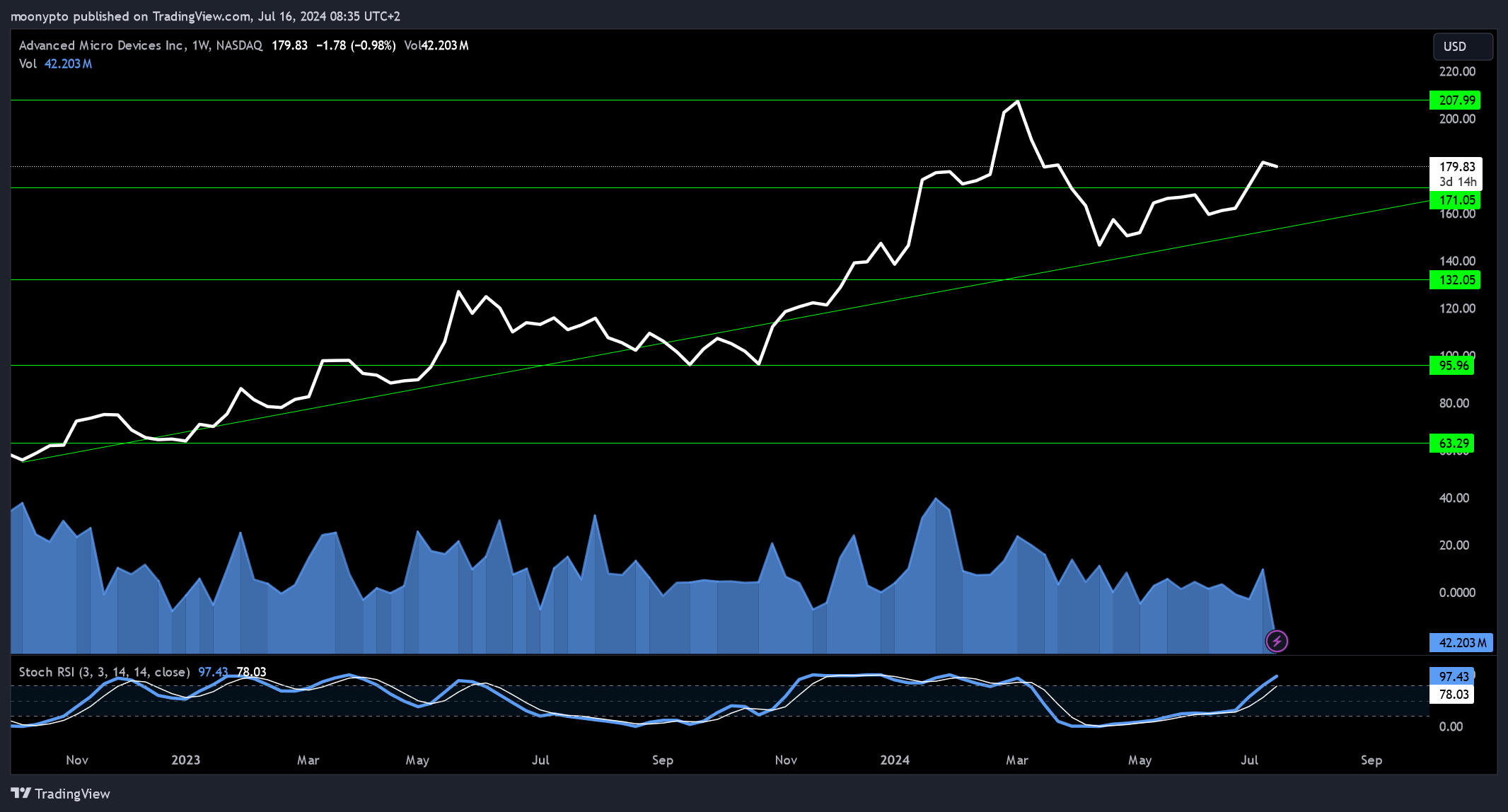Image resolution: width=1508 pixels, height=812 pixels.
Task: Click the USD currency button
Action: coord(1463,47)
